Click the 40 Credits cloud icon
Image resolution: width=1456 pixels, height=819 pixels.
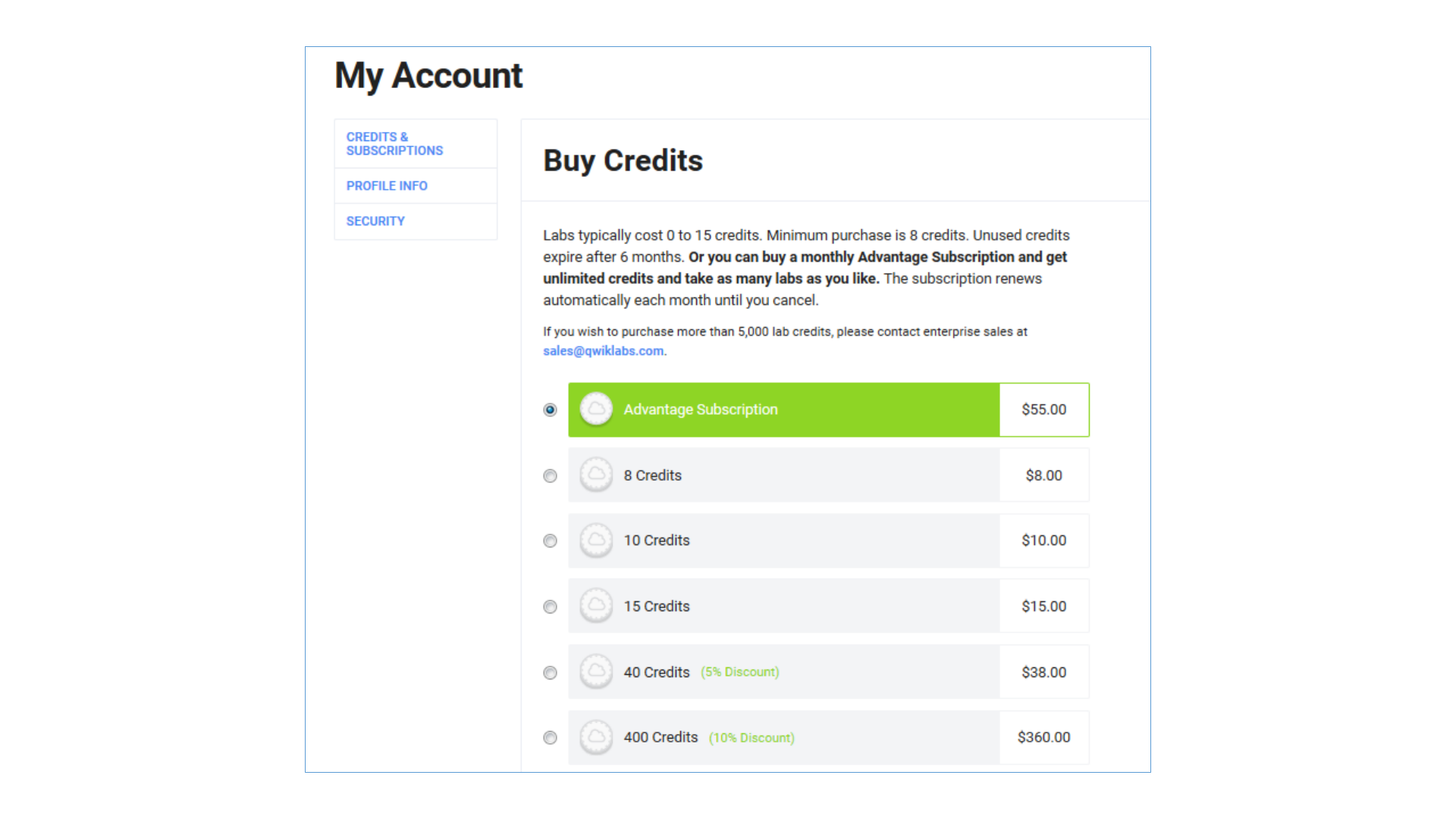tap(596, 672)
